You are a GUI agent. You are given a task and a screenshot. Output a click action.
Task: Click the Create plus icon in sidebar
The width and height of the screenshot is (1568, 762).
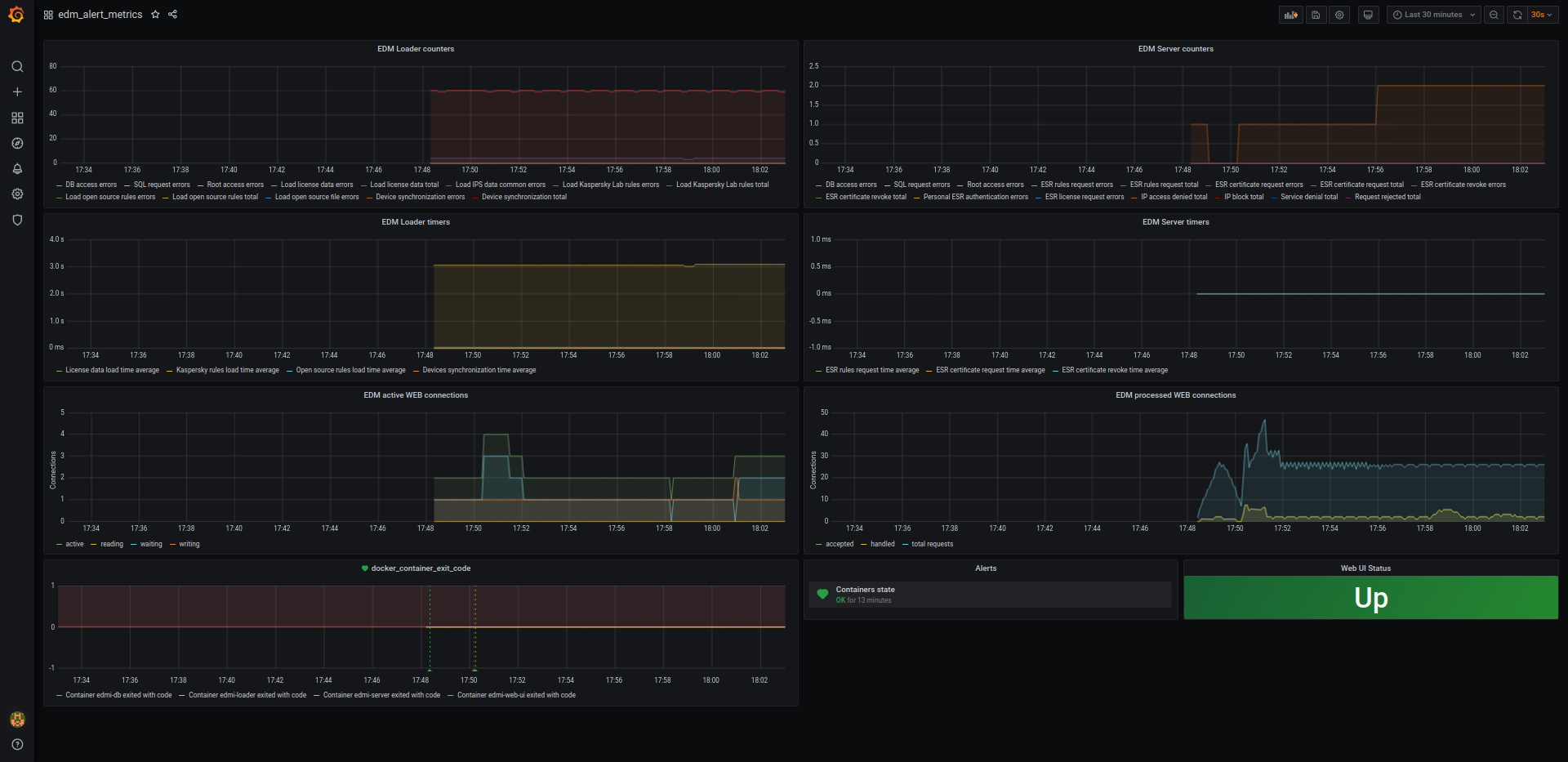[x=17, y=92]
